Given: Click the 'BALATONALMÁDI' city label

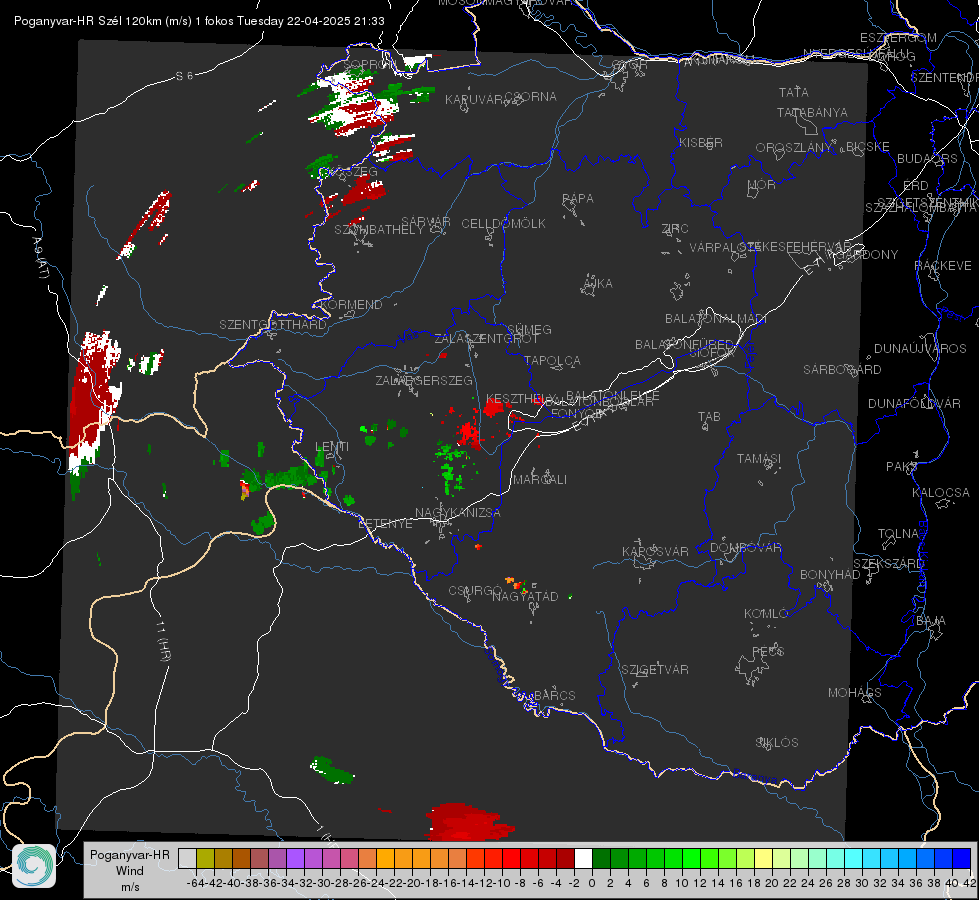Looking at the screenshot, I should click(716, 319).
